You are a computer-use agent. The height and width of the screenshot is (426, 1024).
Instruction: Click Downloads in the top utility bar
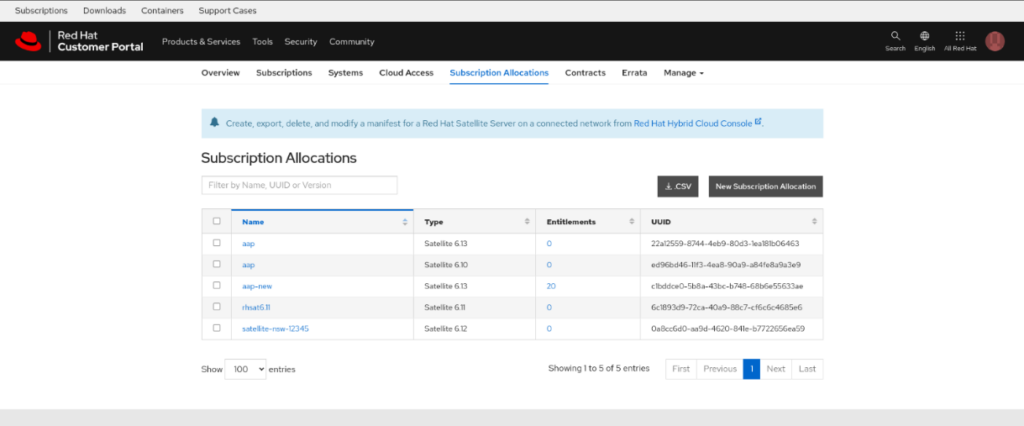pyautogui.click(x=104, y=10)
